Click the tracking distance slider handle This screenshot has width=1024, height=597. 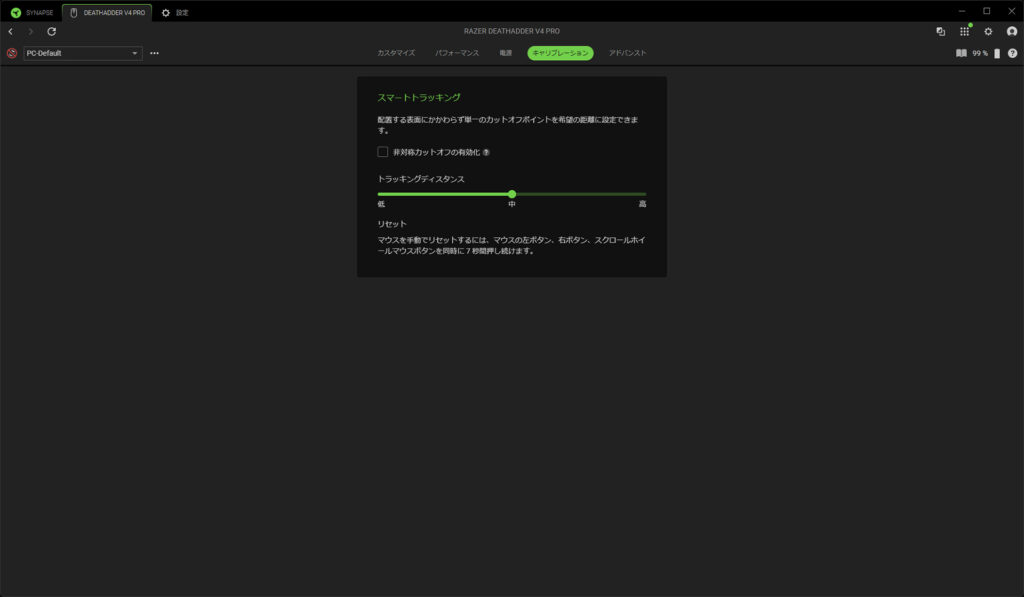pyautogui.click(x=512, y=194)
